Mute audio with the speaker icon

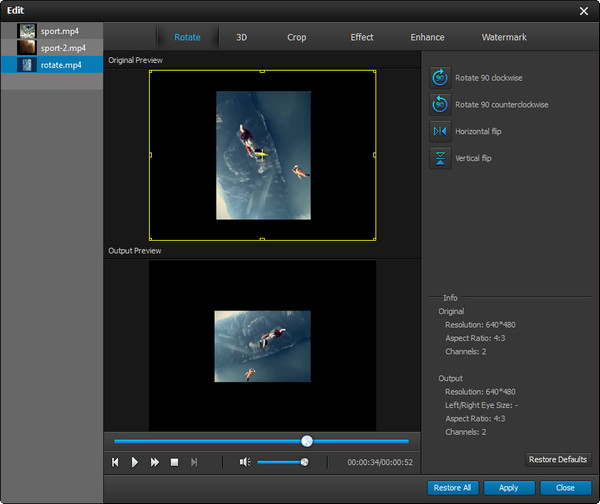(245, 462)
